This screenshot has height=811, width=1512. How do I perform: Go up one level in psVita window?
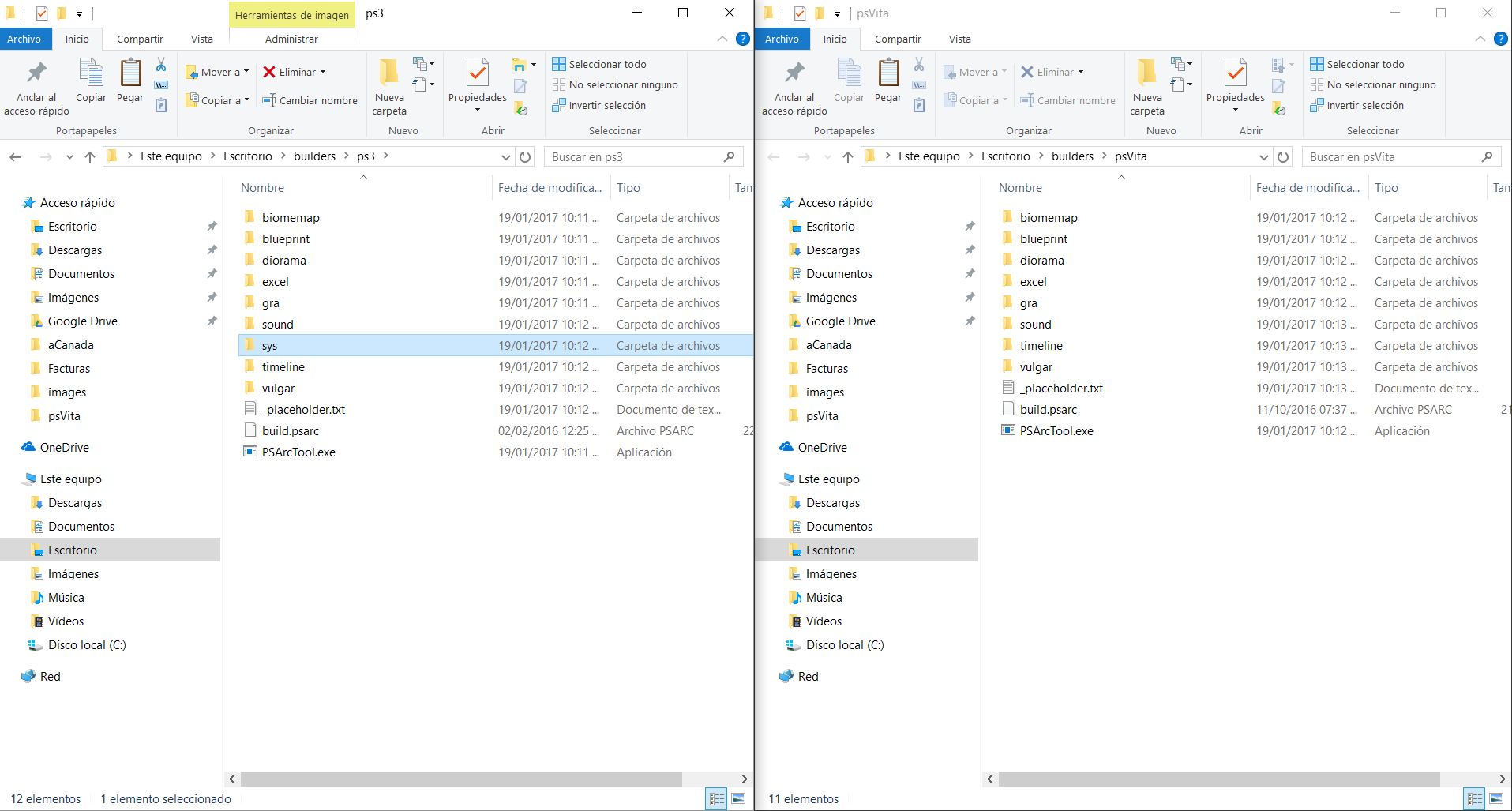[848, 157]
